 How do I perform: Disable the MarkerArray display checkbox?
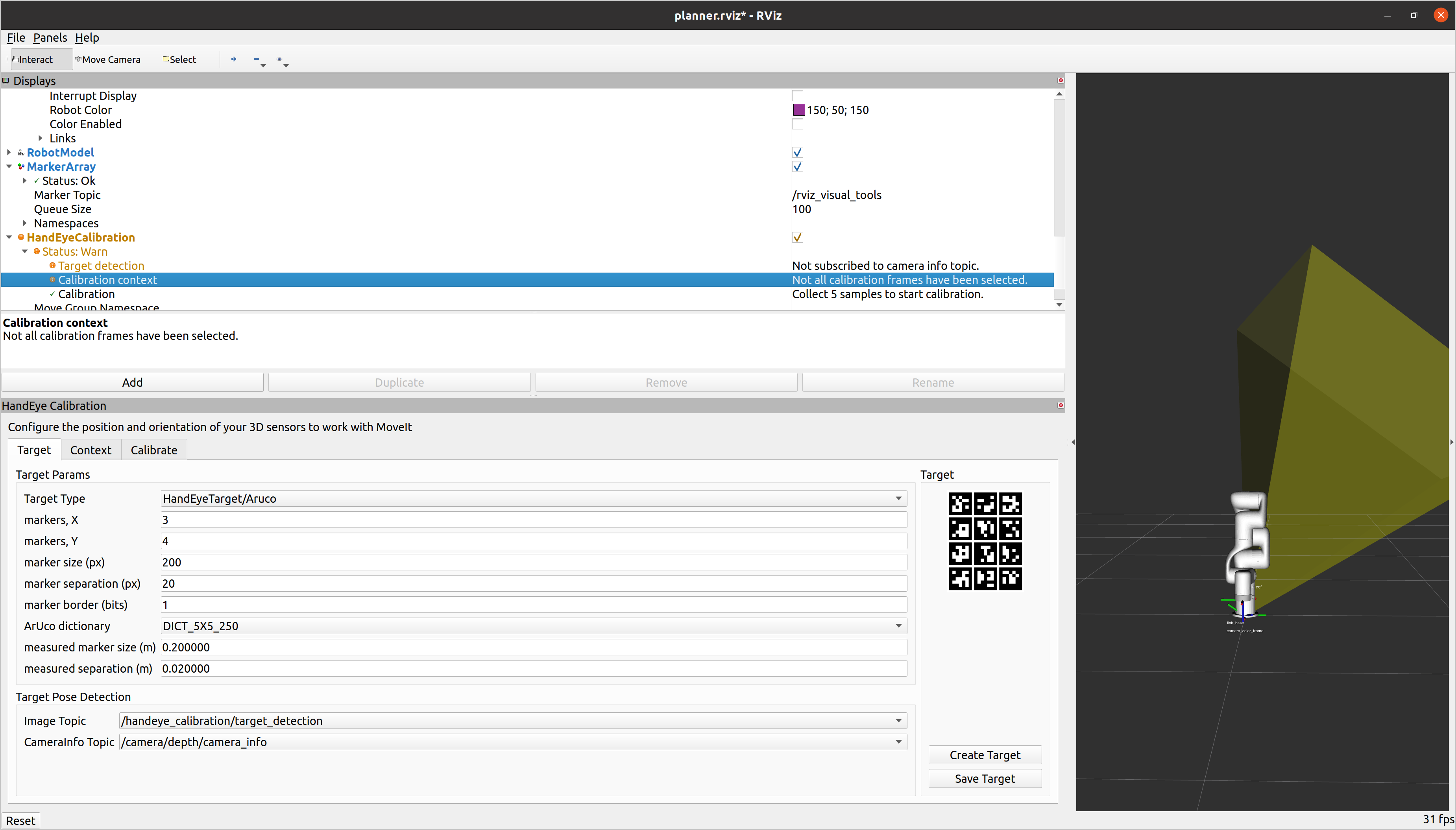point(797,166)
